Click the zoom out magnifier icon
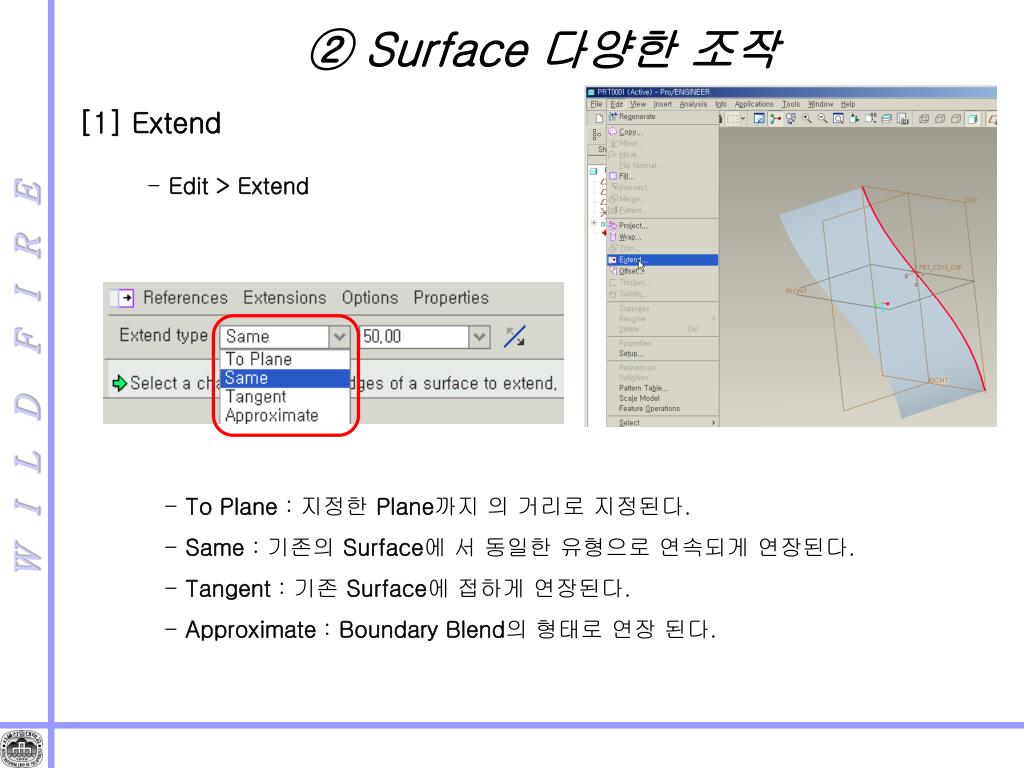Viewport: 1024px width, 768px height. (x=823, y=118)
